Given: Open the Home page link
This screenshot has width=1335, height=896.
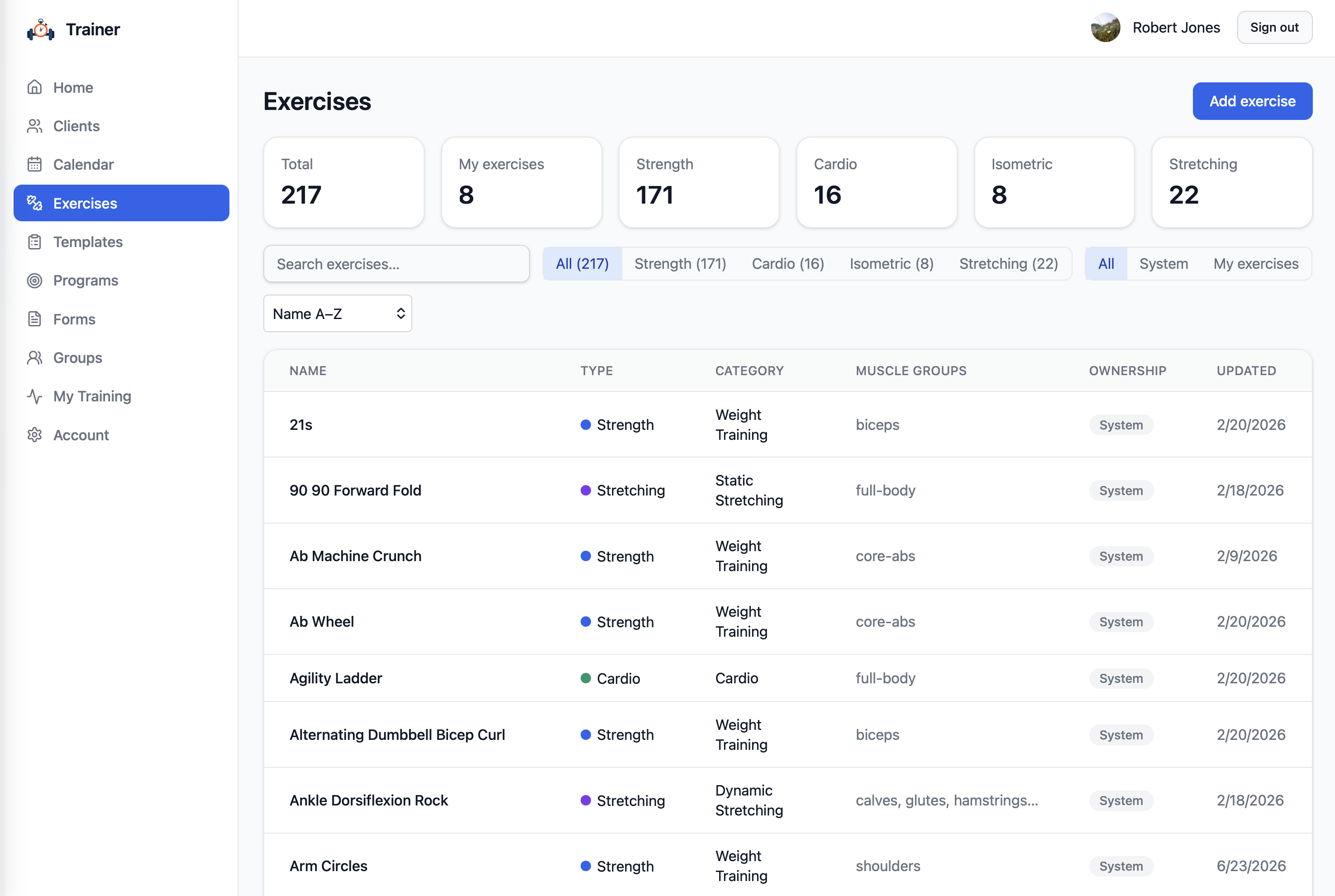Looking at the screenshot, I should (121, 87).
